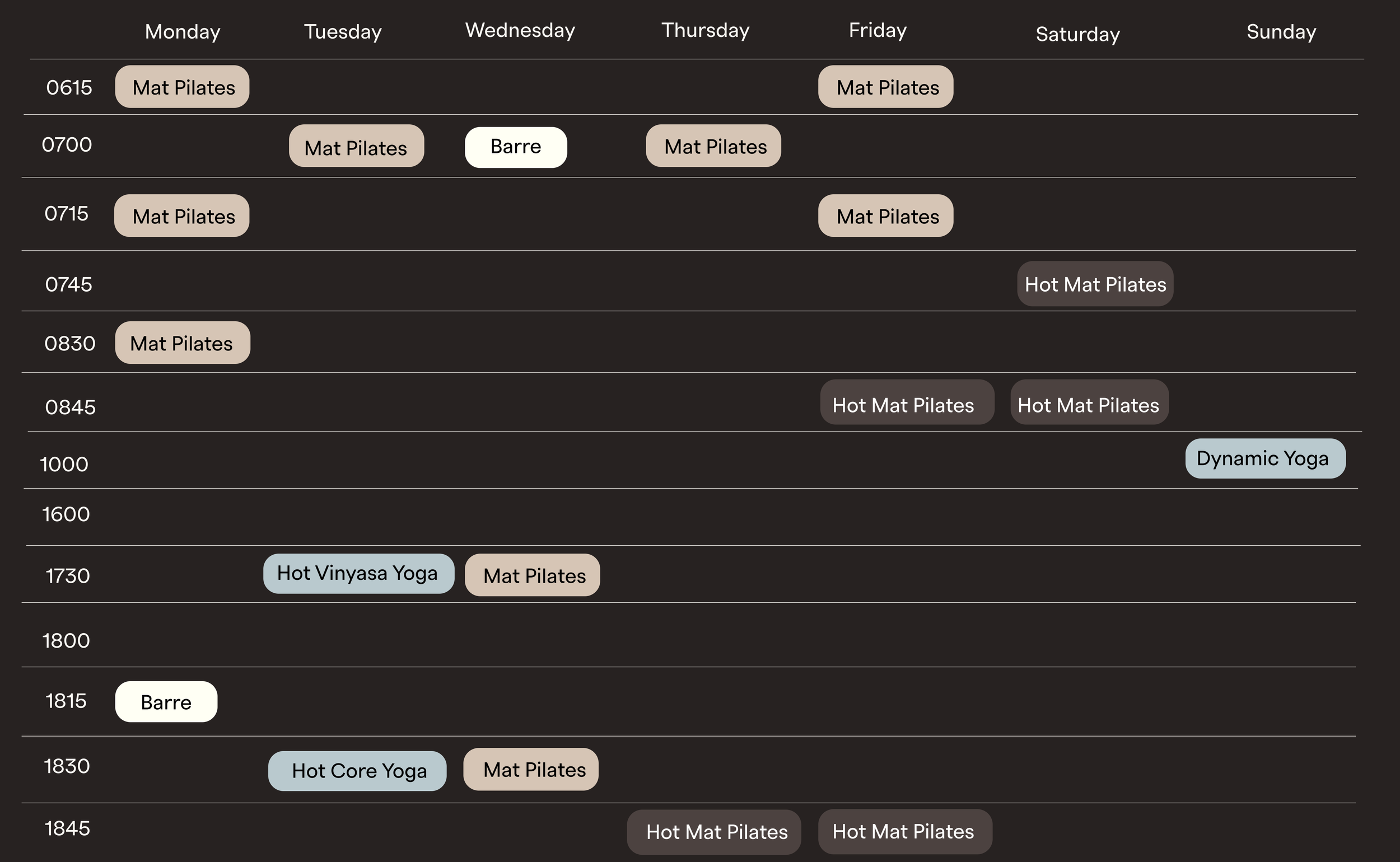1400x862 pixels.
Task: Click Friday 0845 Hot Mat Pilates
Action: [x=907, y=402]
